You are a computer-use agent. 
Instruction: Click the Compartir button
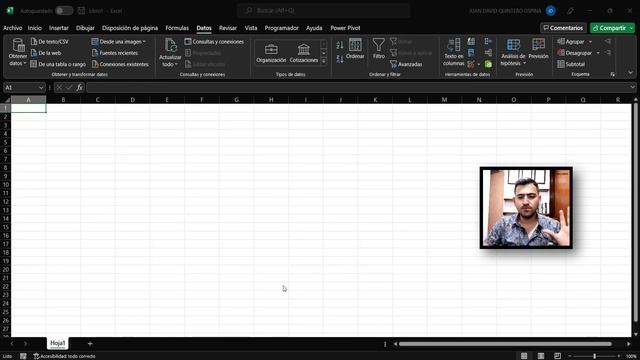pos(612,28)
